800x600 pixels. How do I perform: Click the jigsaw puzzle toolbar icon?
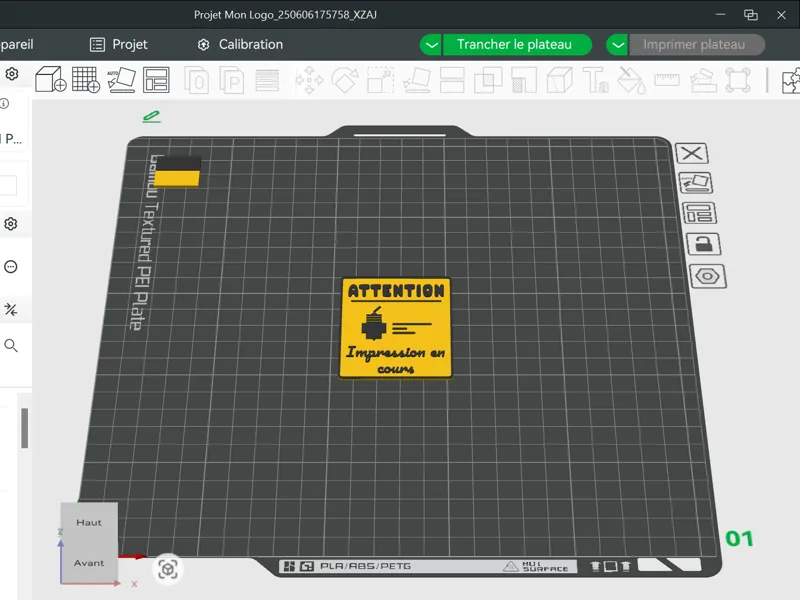coord(791,80)
